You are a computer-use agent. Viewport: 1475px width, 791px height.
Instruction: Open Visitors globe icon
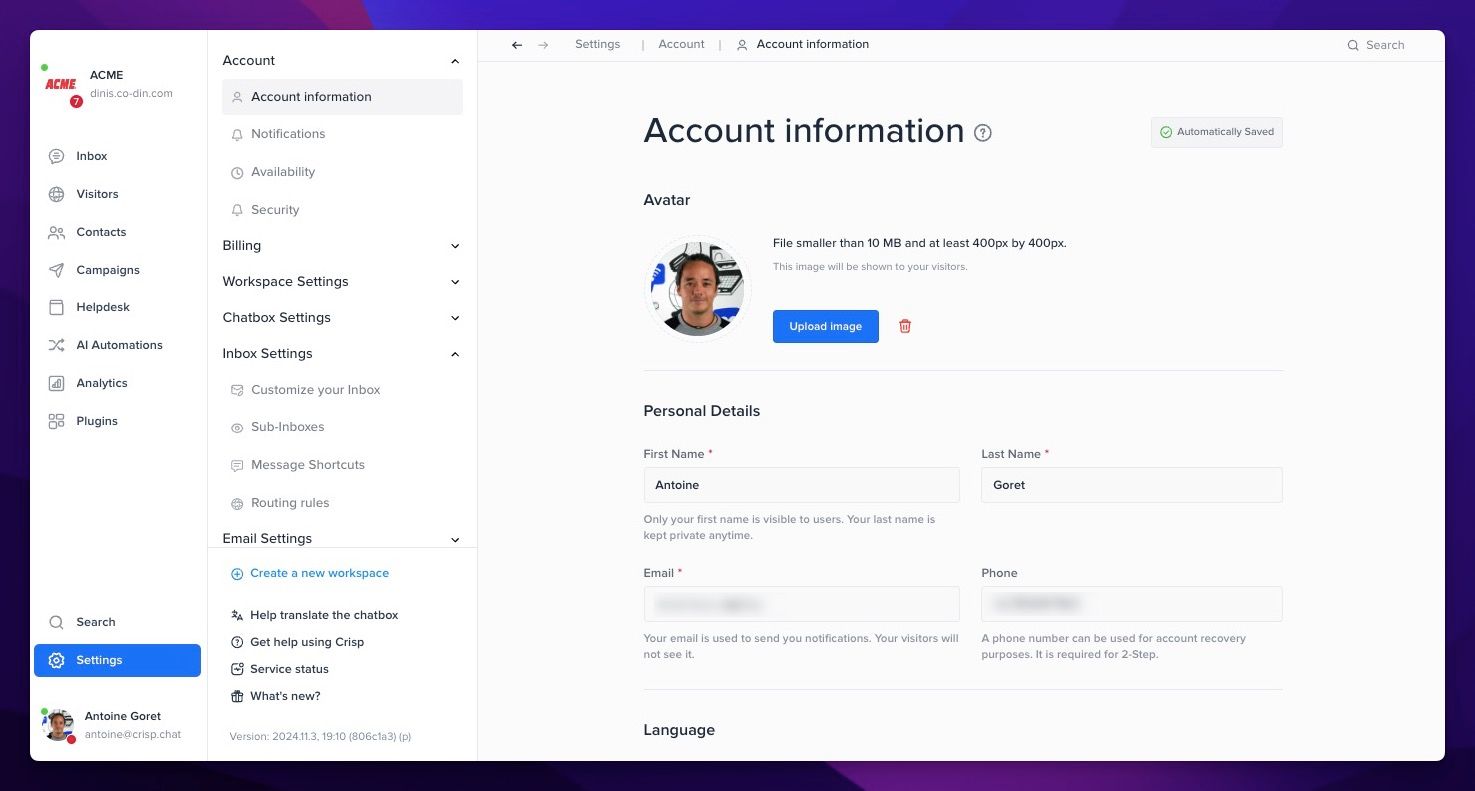(57, 194)
